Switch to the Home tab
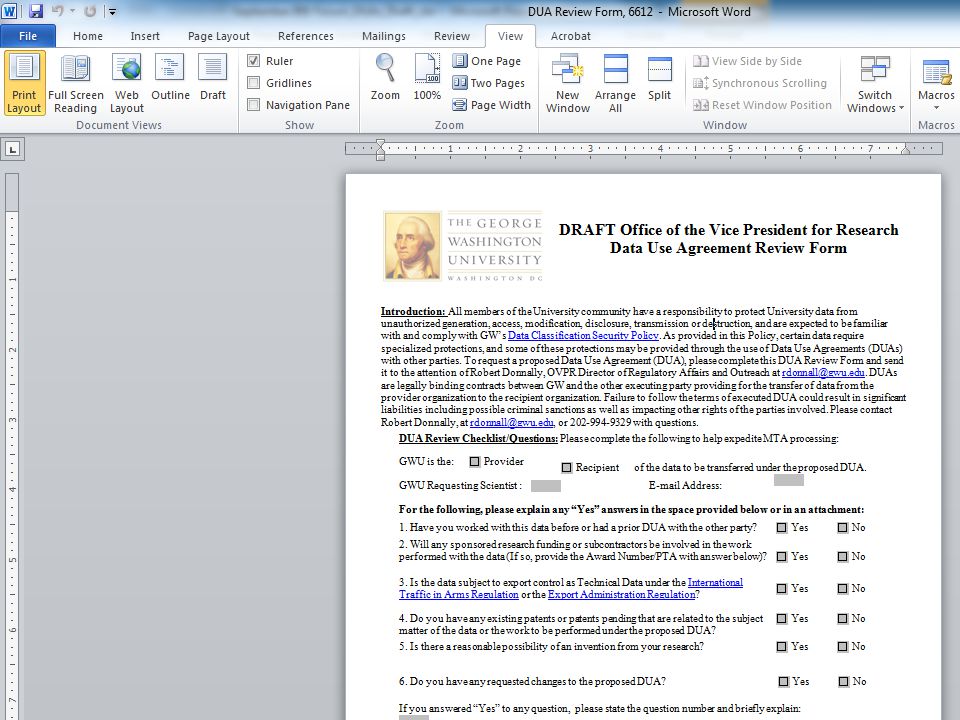Viewport: 960px width, 720px height. point(88,36)
